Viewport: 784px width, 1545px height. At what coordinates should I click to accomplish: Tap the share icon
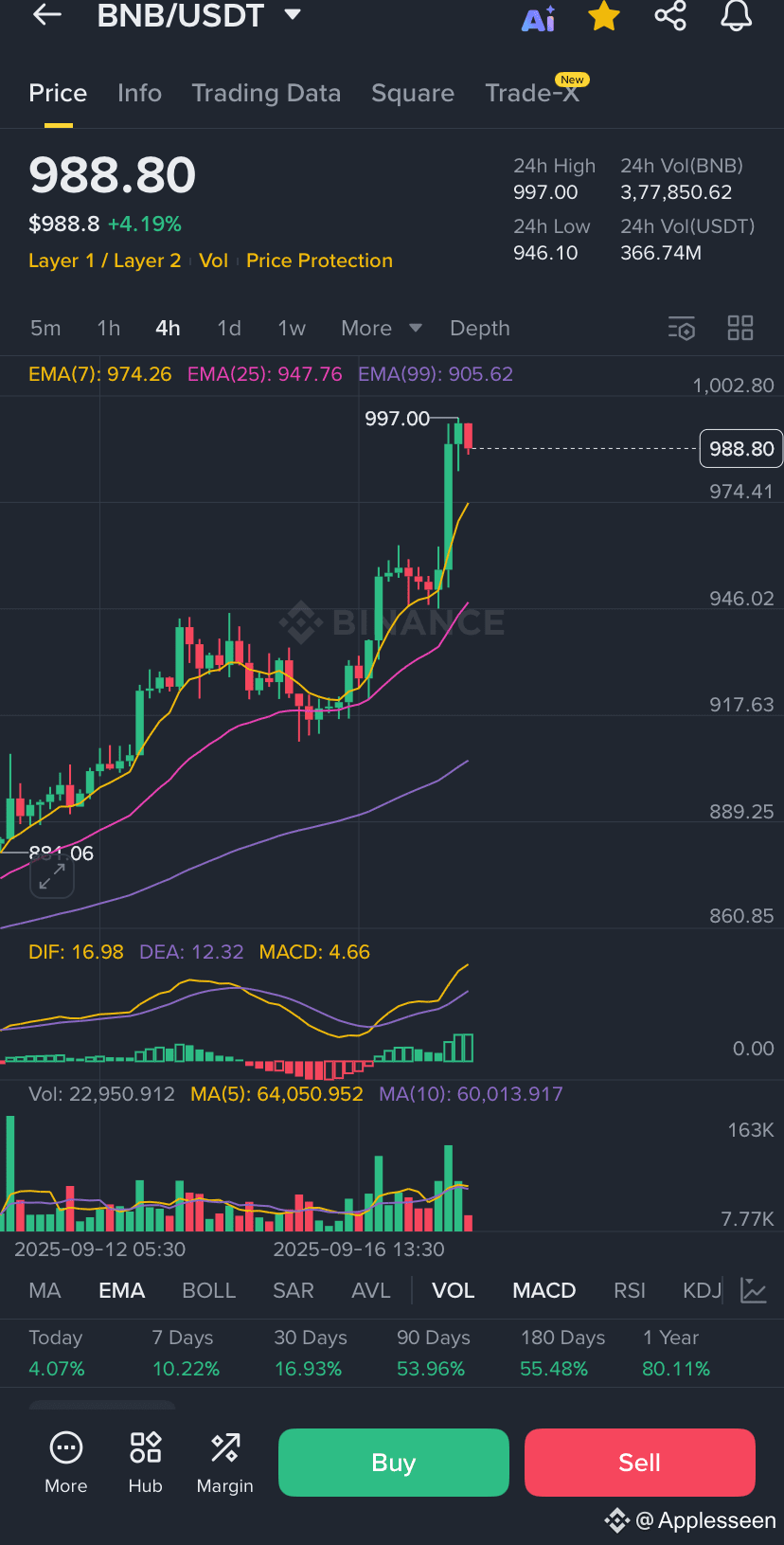(x=670, y=15)
